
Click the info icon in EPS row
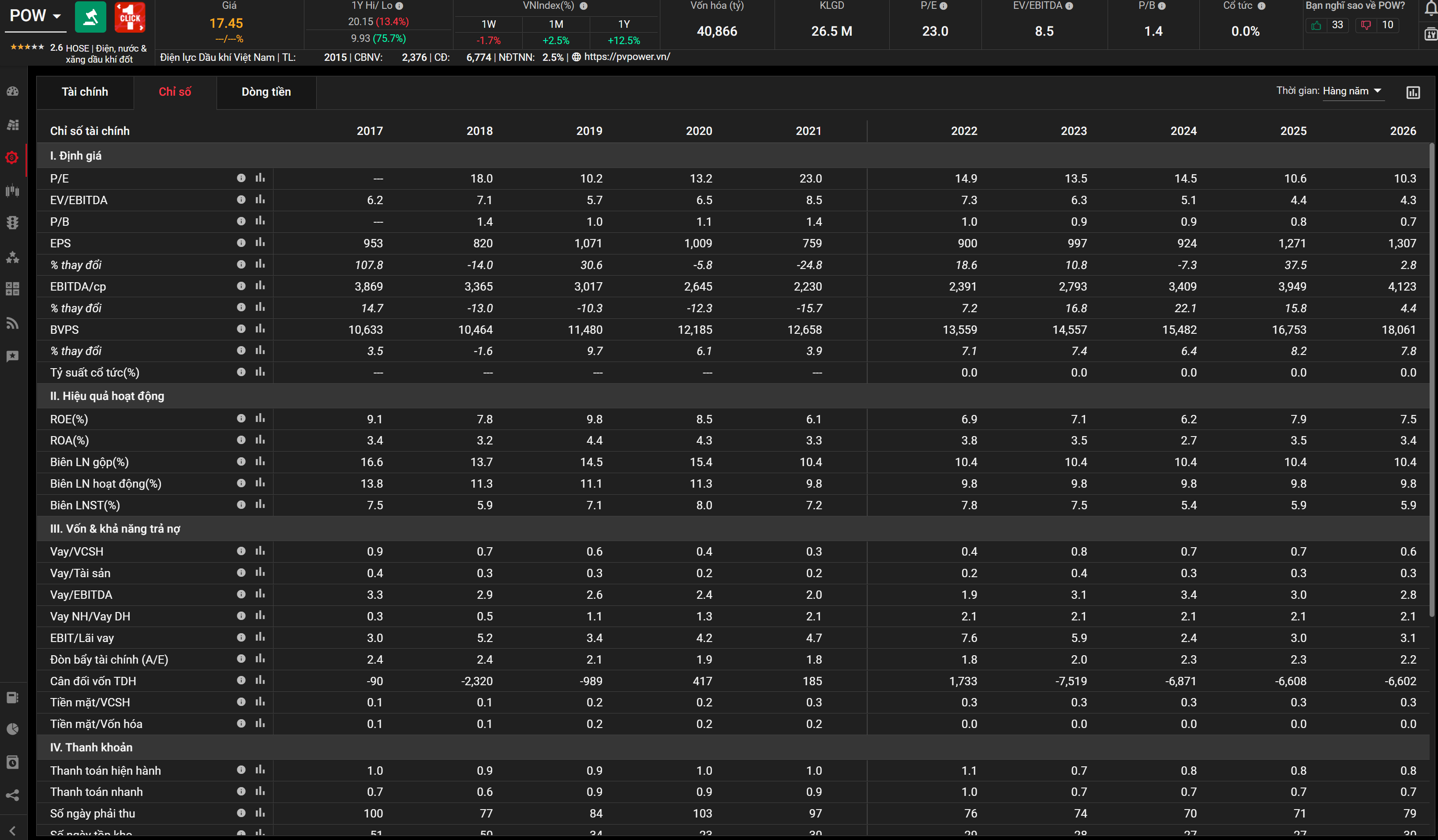[x=241, y=243]
